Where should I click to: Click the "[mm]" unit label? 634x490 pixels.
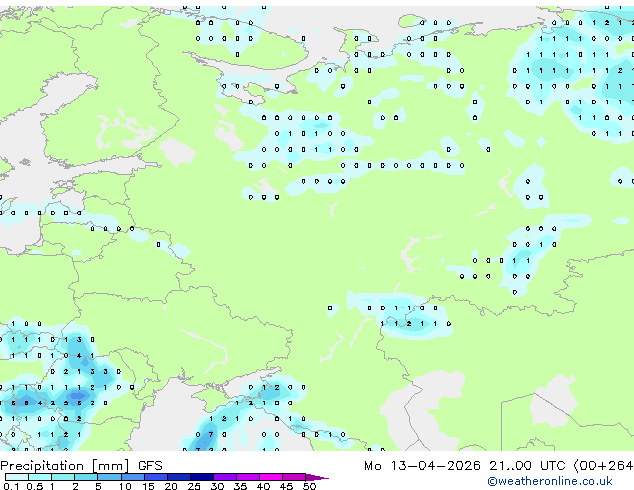111,466
